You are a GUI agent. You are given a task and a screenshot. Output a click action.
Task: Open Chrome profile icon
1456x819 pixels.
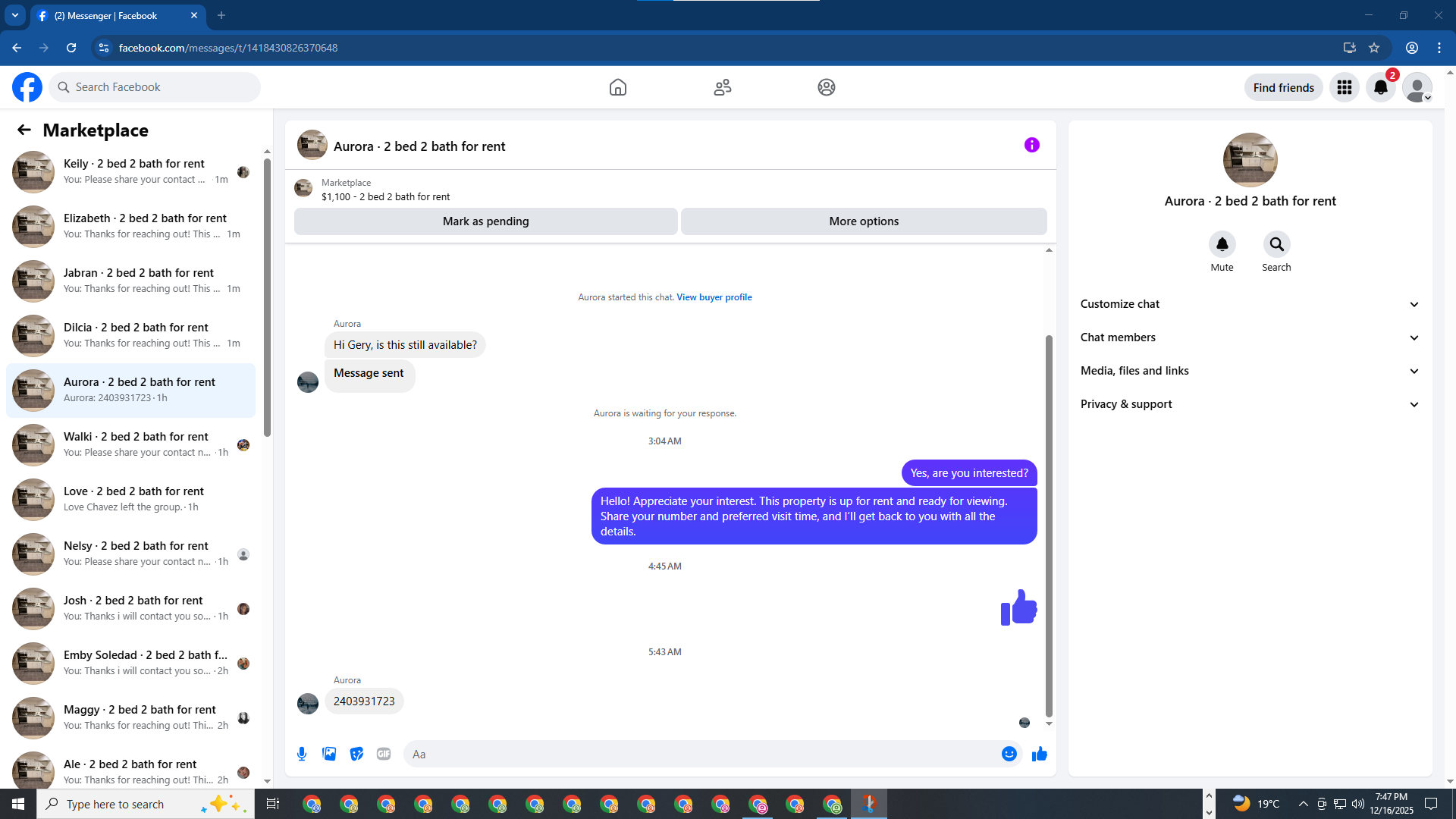coord(1412,48)
